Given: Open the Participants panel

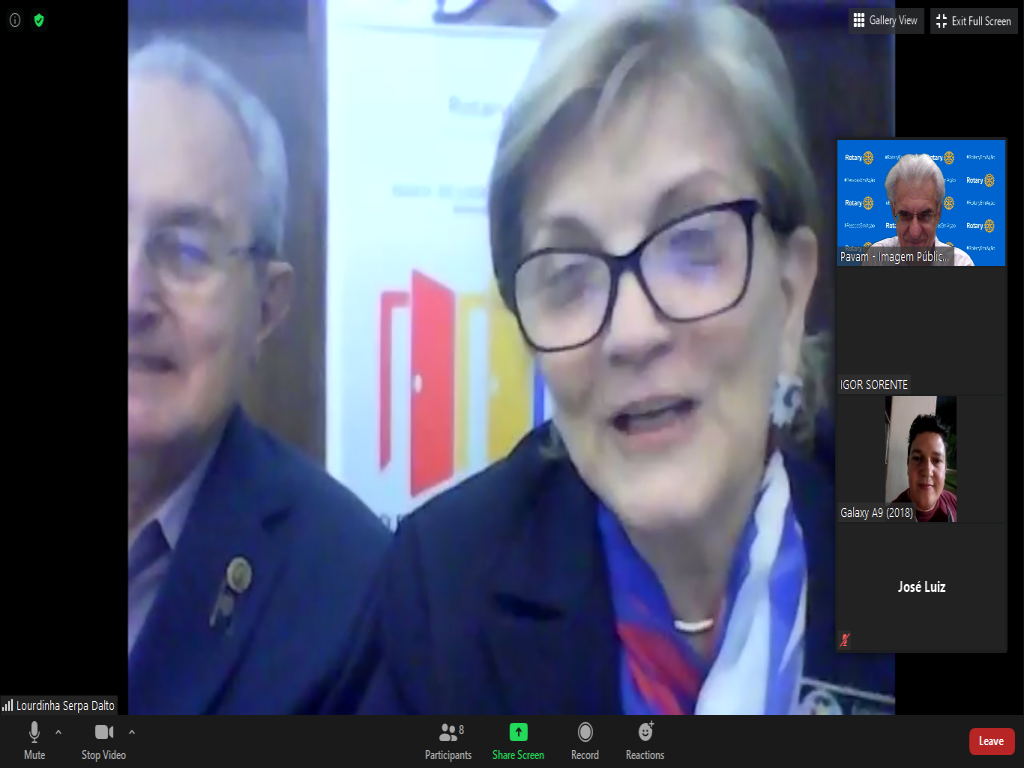Looking at the screenshot, I should coord(448,740).
